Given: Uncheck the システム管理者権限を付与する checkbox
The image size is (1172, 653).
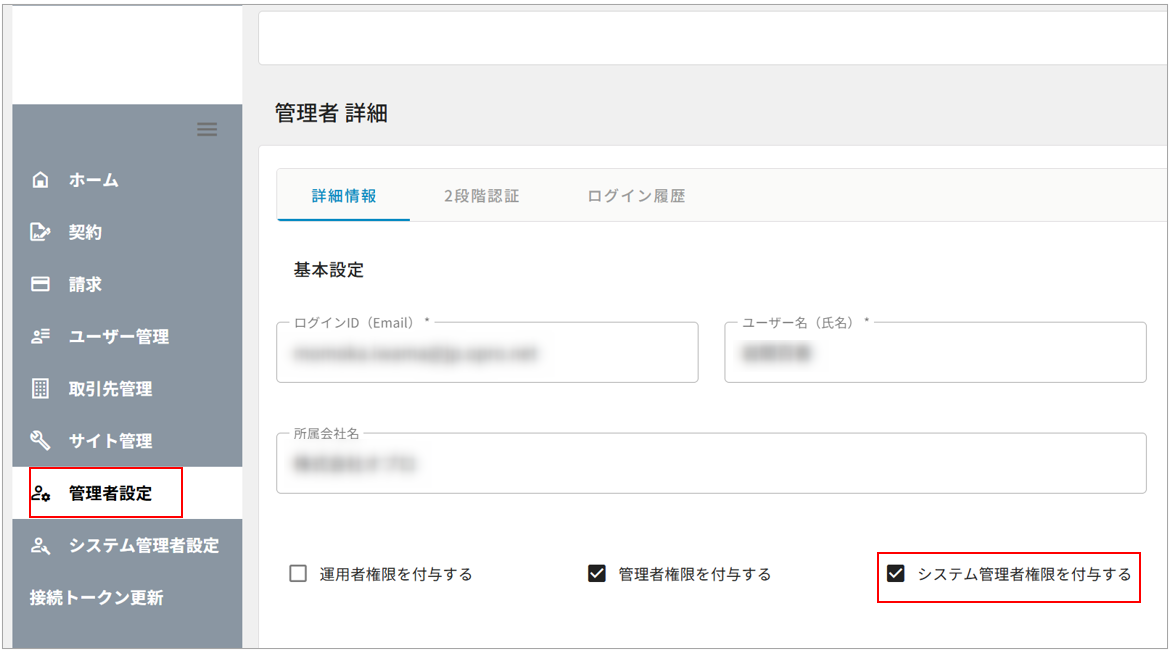Looking at the screenshot, I should click(x=896, y=574).
